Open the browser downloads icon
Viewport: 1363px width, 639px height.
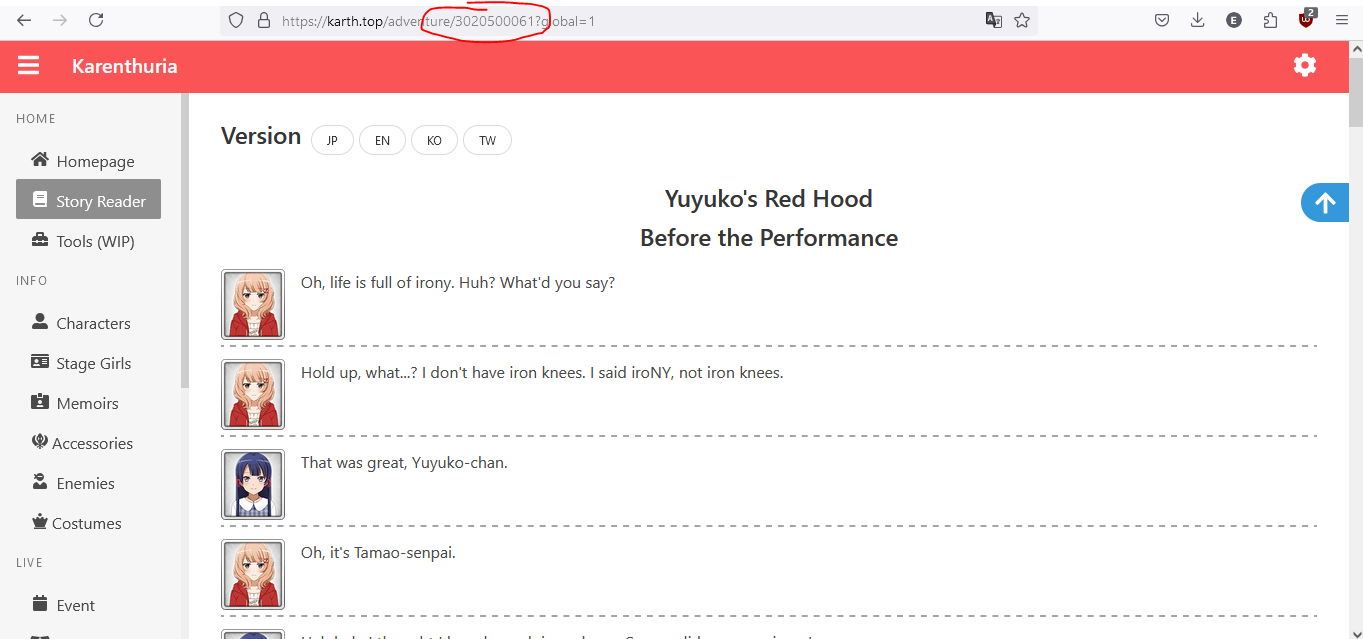click(x=1198, y=20)
